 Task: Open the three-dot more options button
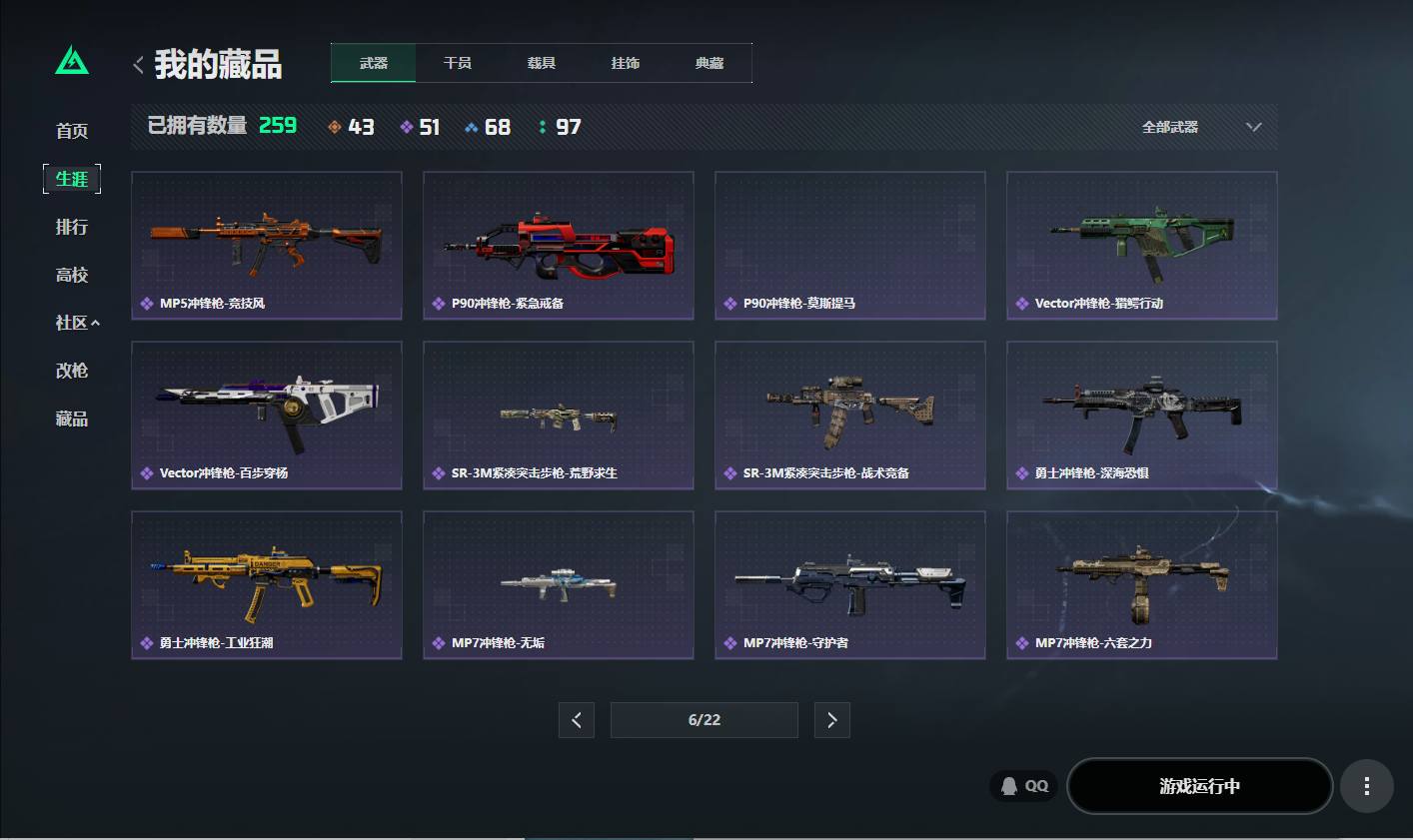click(1366, 786)
